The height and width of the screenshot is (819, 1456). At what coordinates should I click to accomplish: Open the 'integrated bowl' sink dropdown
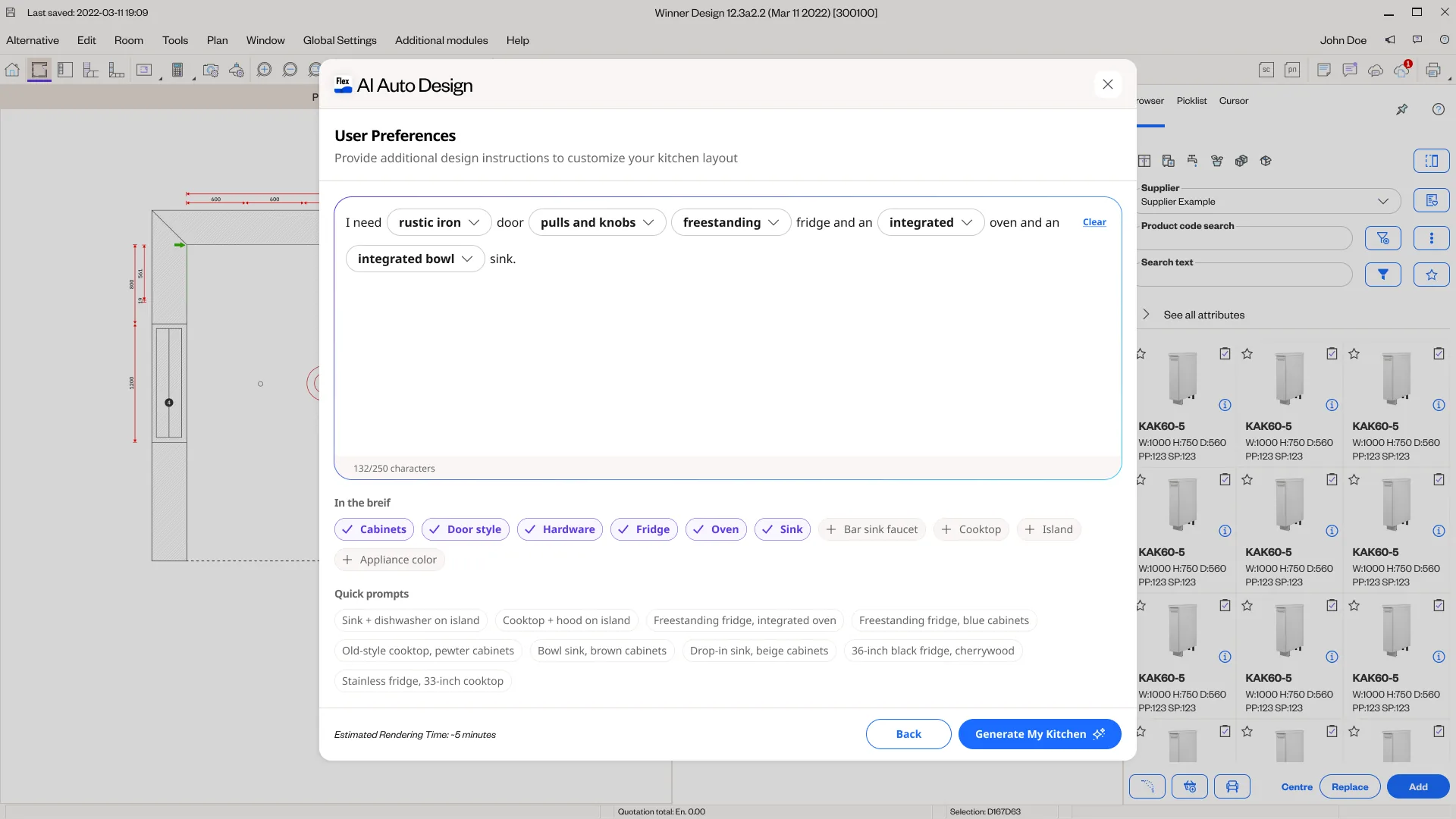click(416, 259)
